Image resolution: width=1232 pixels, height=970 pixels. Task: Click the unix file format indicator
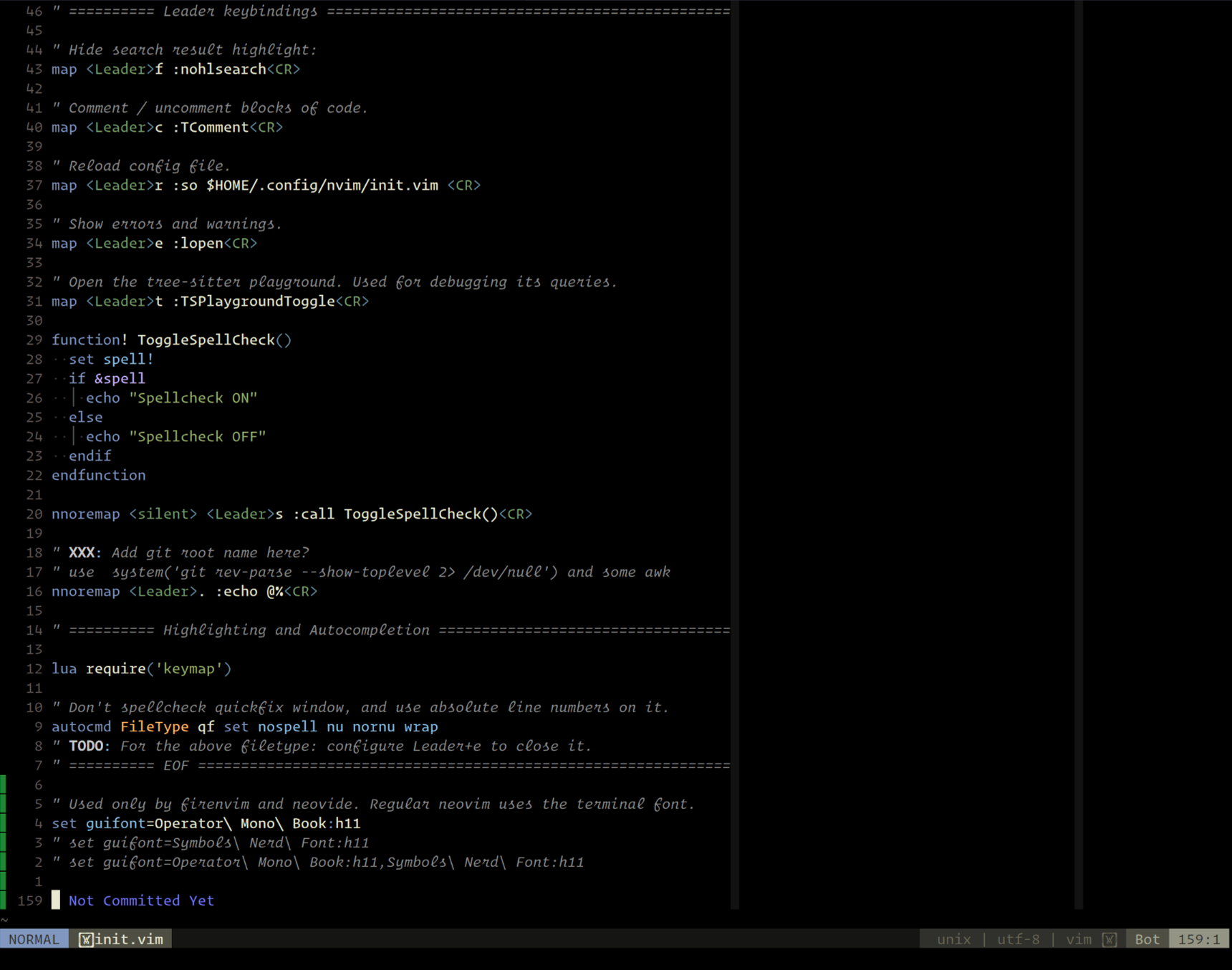pos(954,939)
